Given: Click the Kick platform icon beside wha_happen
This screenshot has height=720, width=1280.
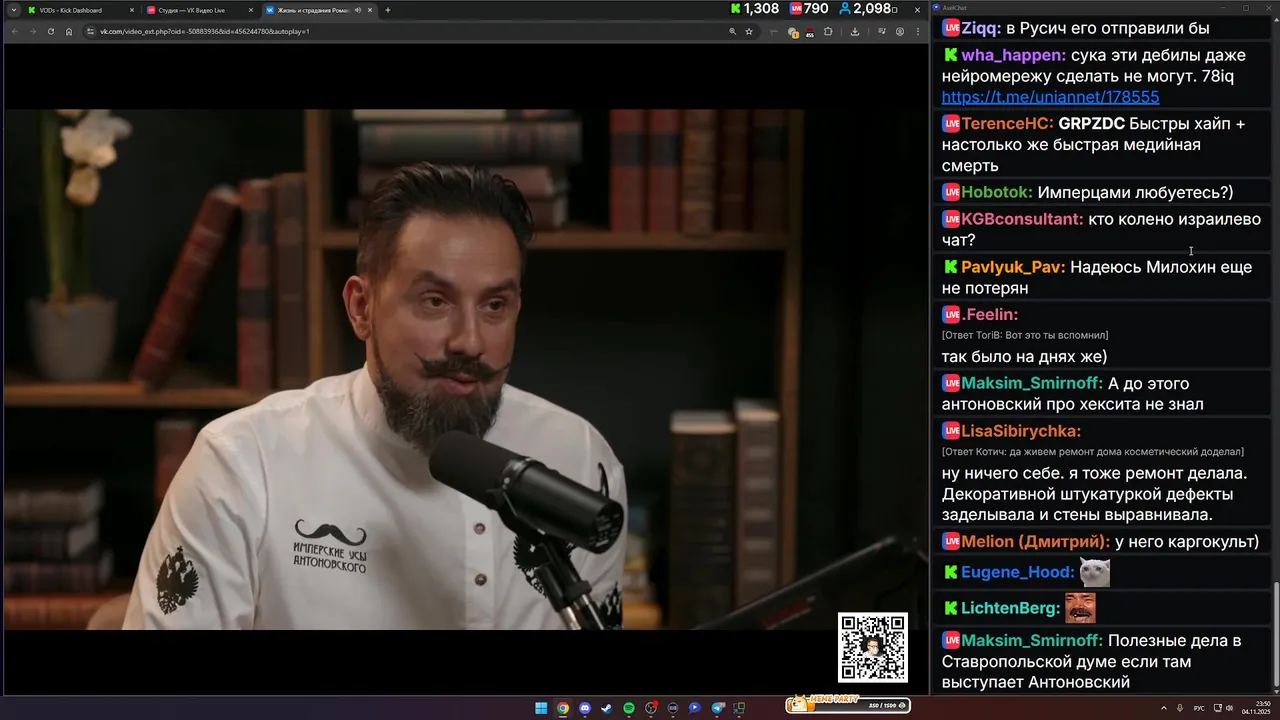Looking at the screenshot, I should point(950,55).
